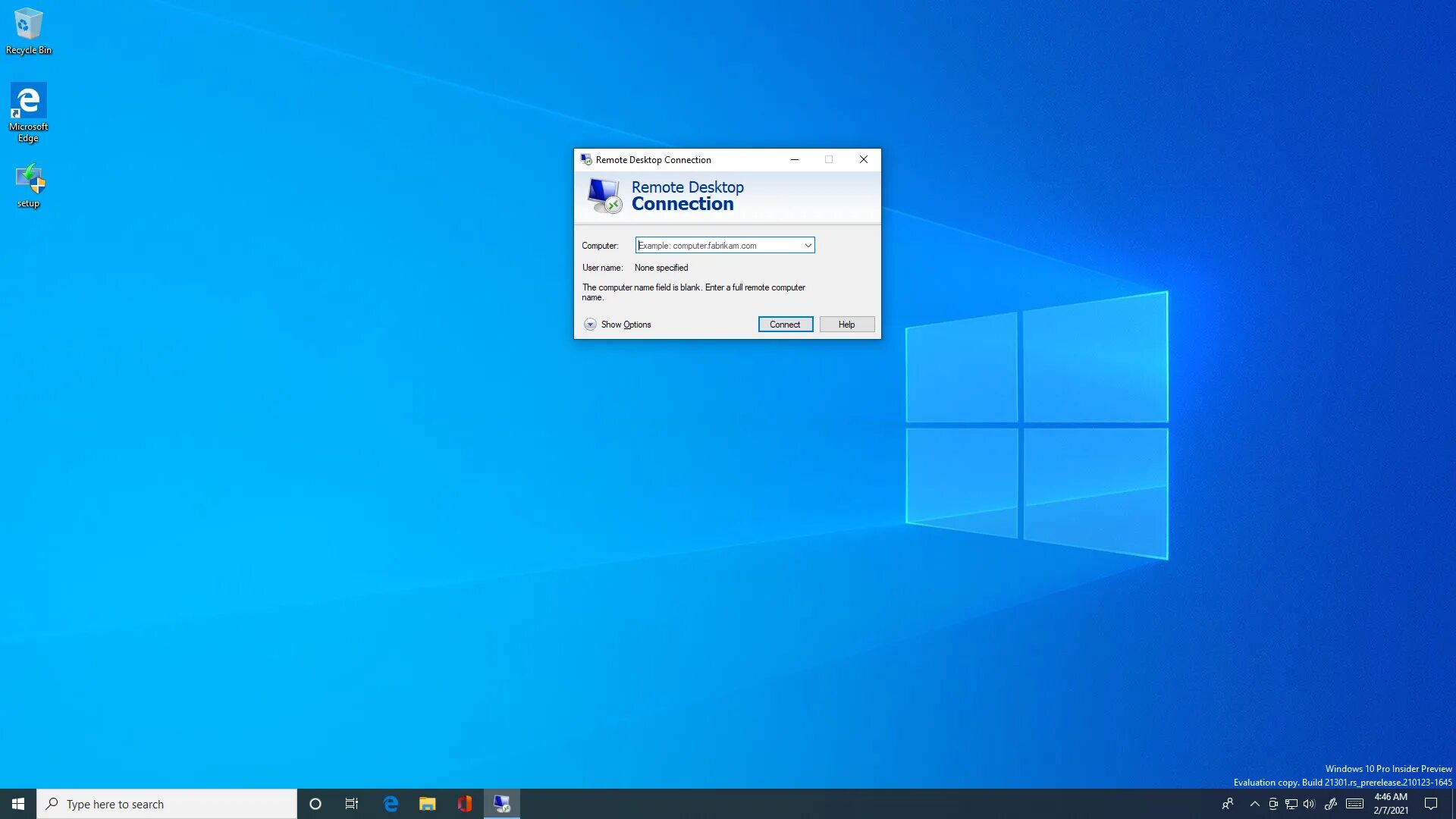Open File Explorer from the taskbar
The height and width of the screenshot is (819, 1456).
428,804
